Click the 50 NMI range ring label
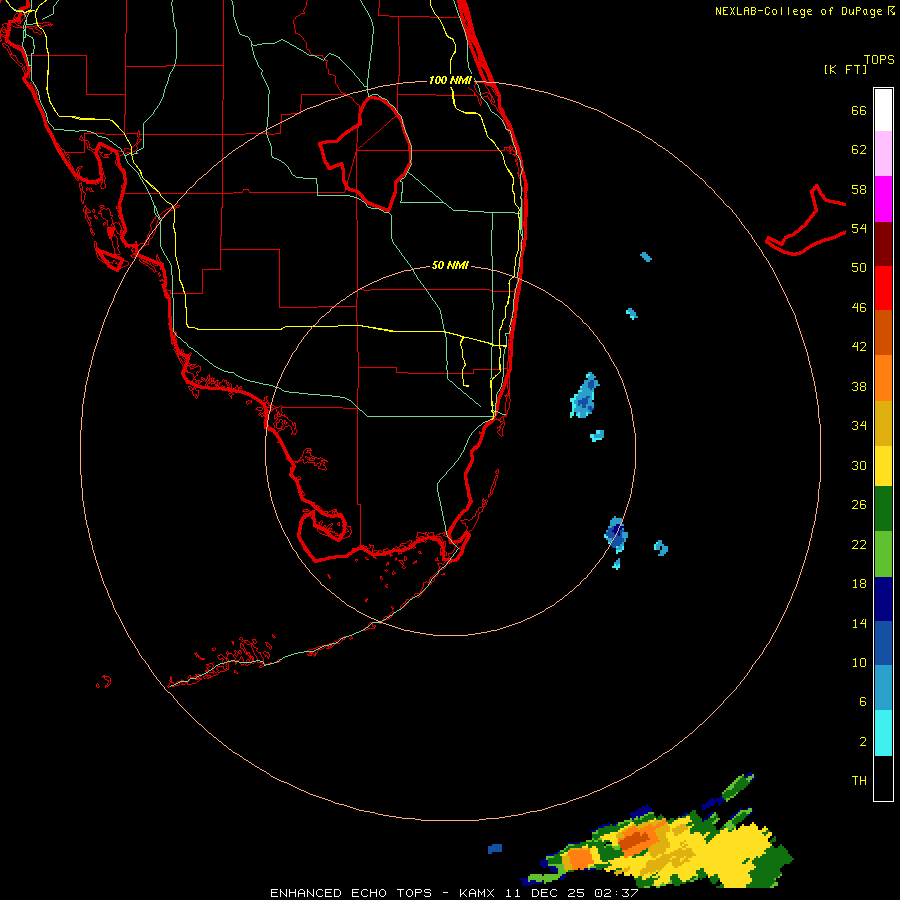This screenshot has width=900, height=900. click(x=450, y=265)
